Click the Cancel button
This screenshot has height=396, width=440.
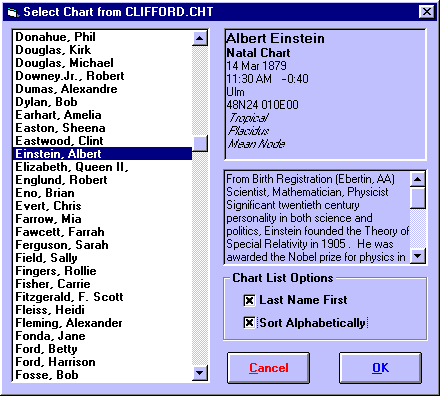pyautogui.click(x=269, y=368)
